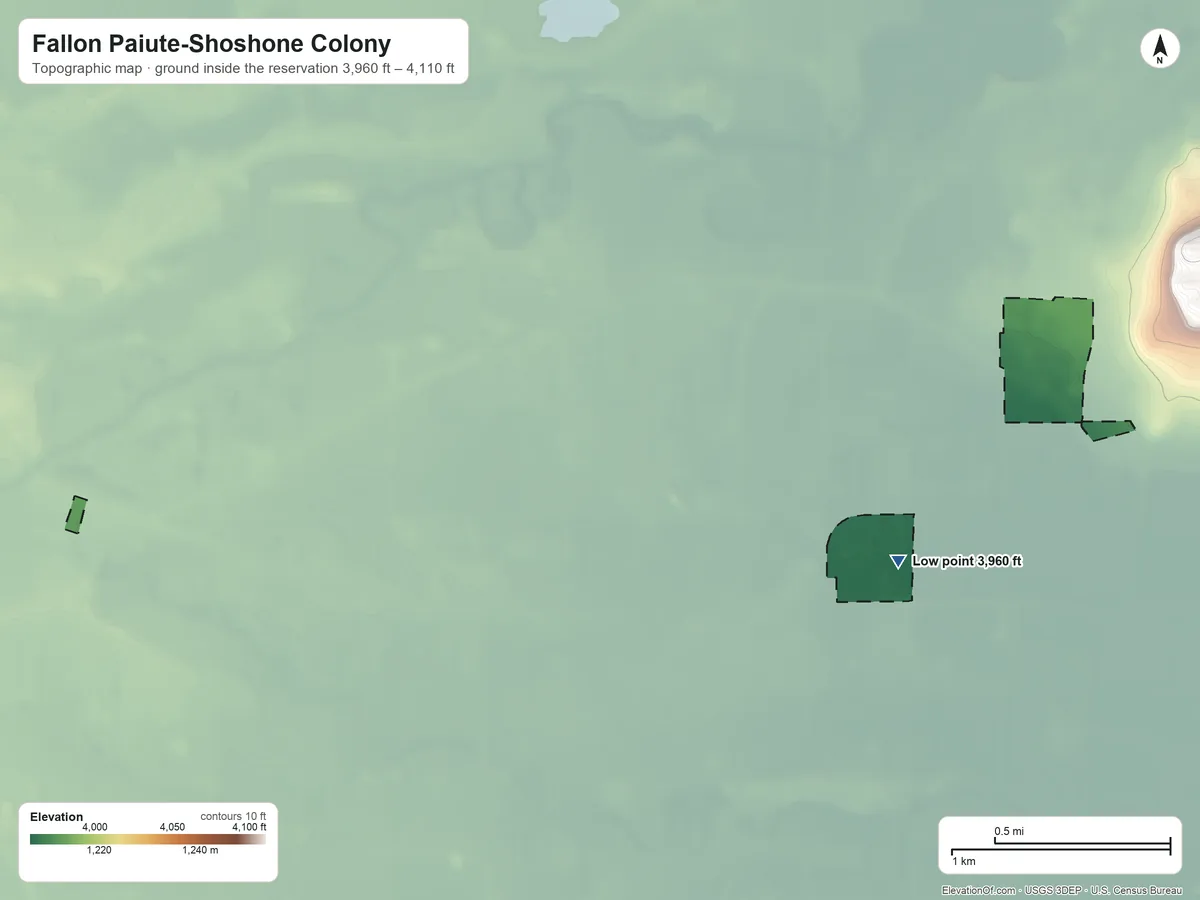Click the 4,000 elevation legend tick label
The height and width of the screenshot is (900, 1200).
95,827
